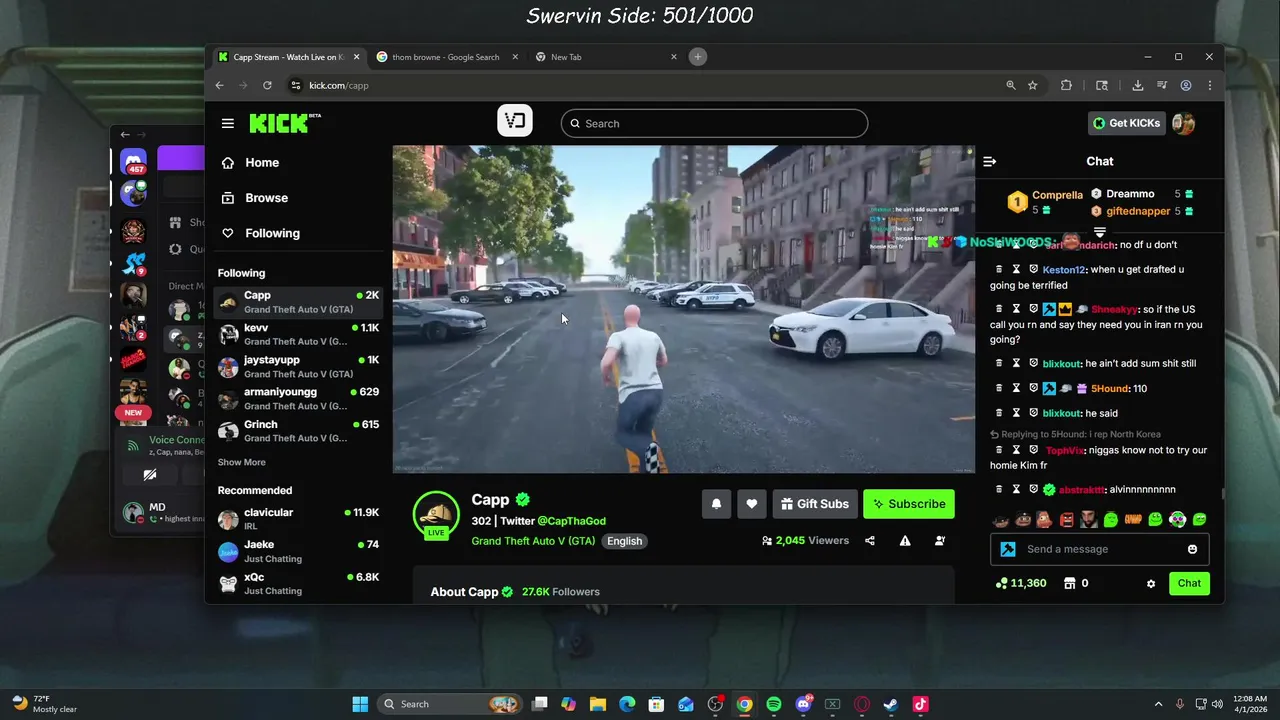Reload the Kick page

point(267,85)
